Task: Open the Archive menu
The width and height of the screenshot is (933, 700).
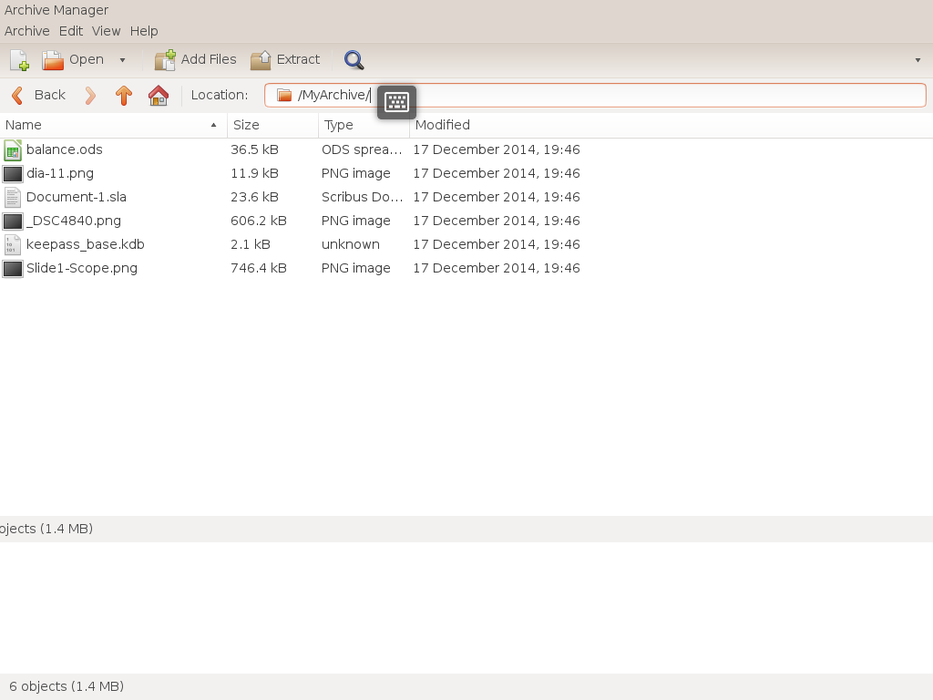Action: 27,31
